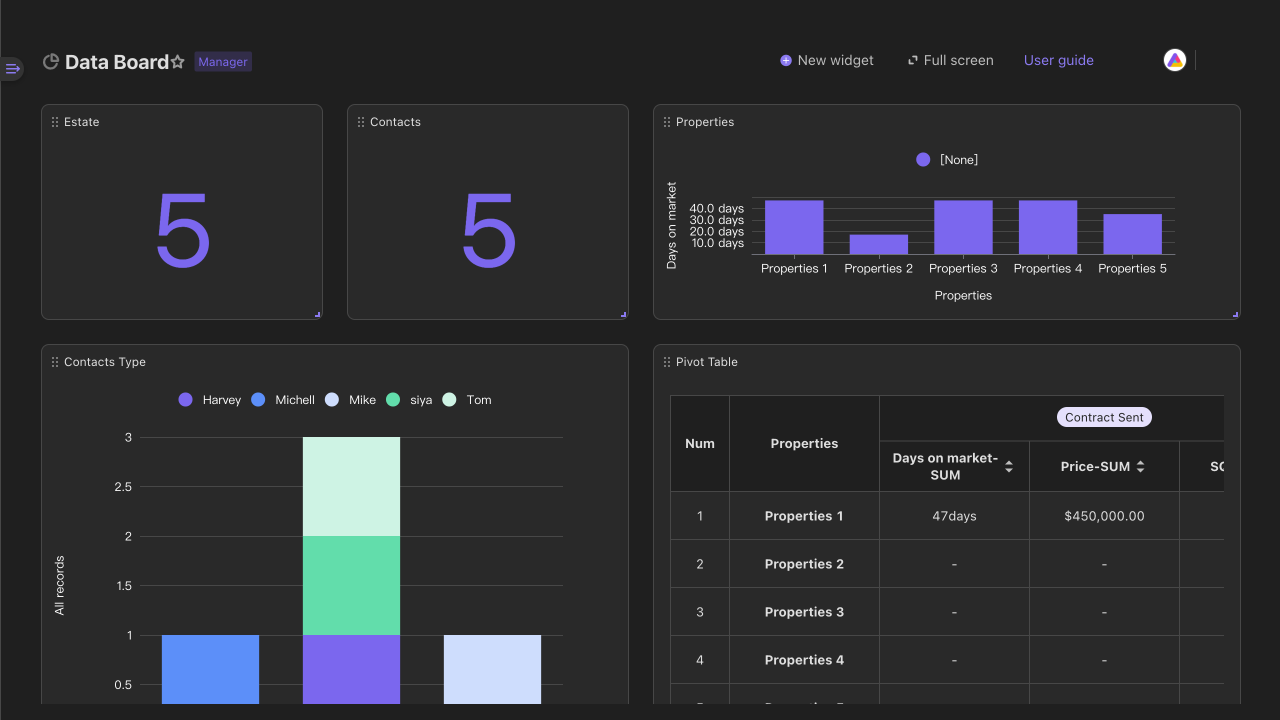Viewport: 1280px width, 720px height.
Task: Select the Properties 1 pivot row label
Action: click(804, 516)
